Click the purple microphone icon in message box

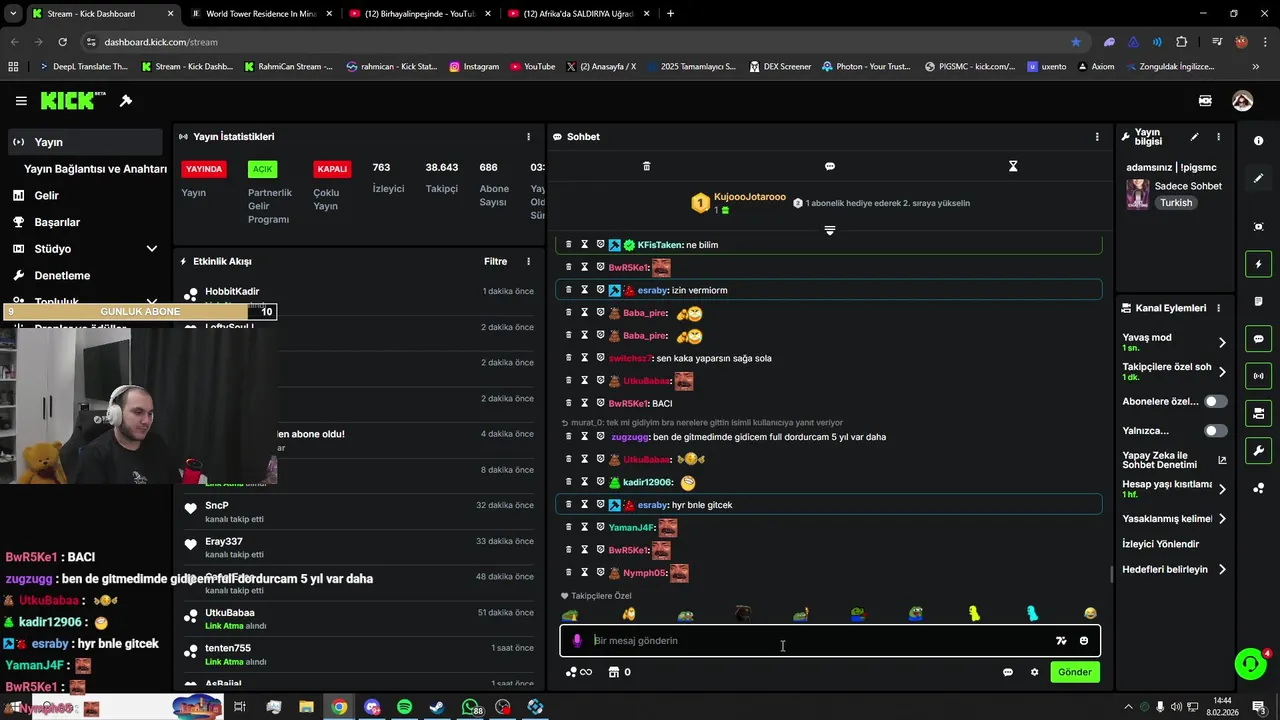coord(576,641)
